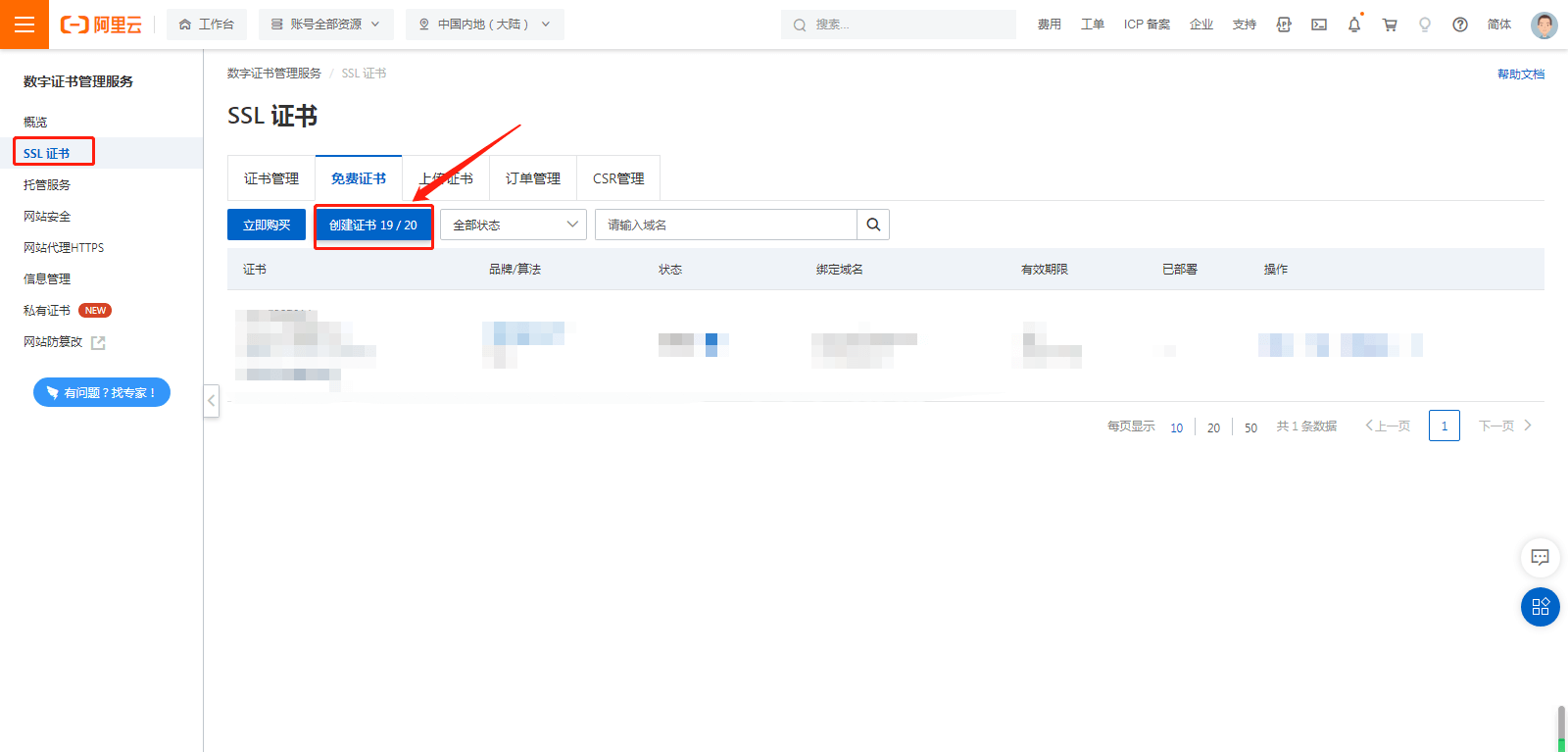1568x752 pixels.
Task: Collapse the left sidebar with the arrow handle
Action: coord(211,400)
